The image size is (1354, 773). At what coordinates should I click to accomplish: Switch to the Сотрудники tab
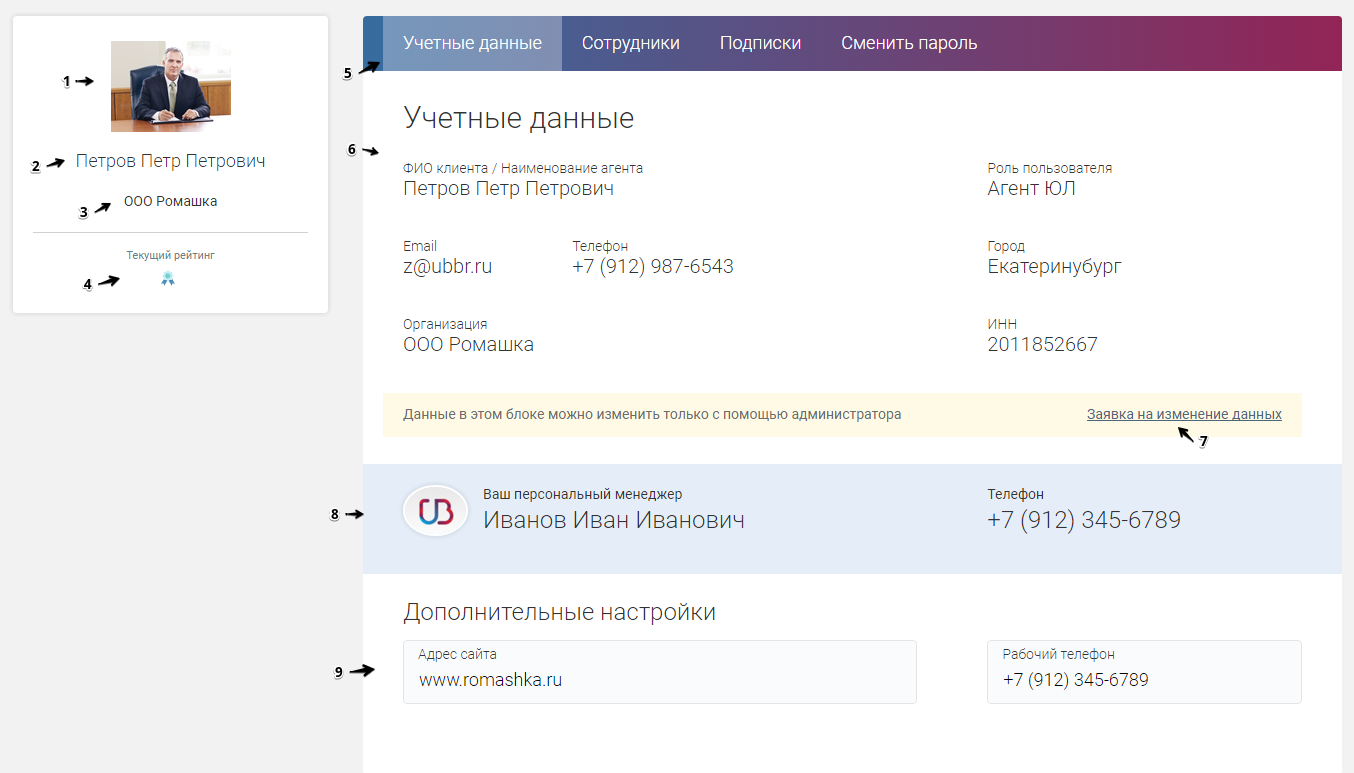pyautogui.click(x=631, y=43)
